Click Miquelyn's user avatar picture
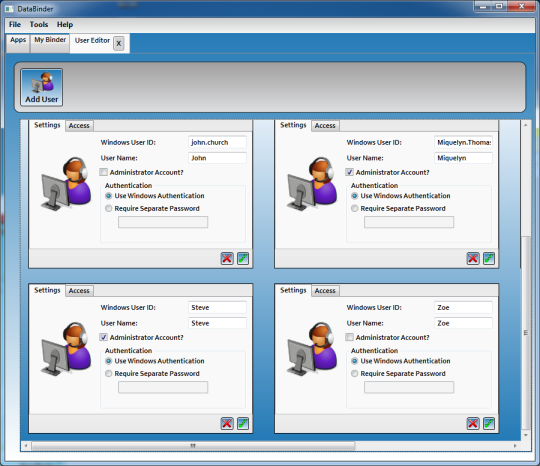This screenshot has width=540, height=466. (x=312, y=184)
